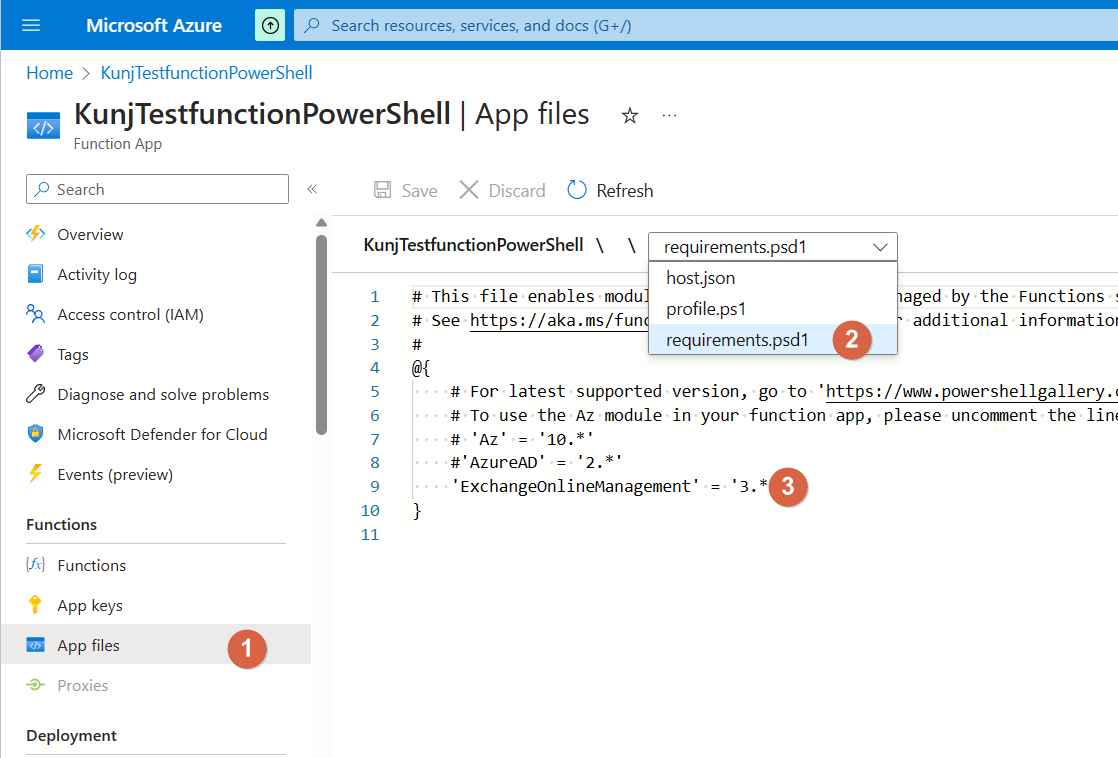Click the Refresh icon in toolbar

[x=577, y=190]
